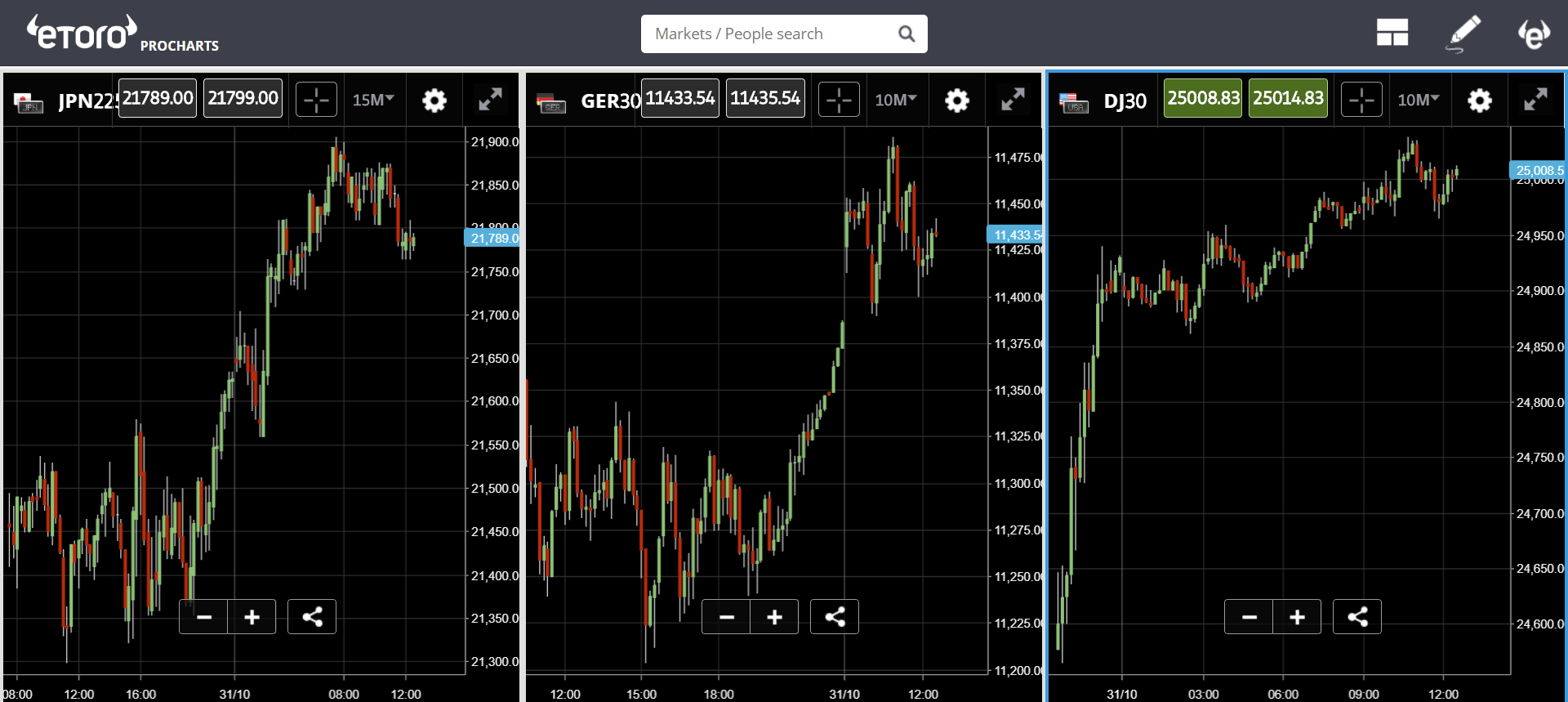Screen dimensions: 1568x702
Task: Toggle crosshair on GER30 chart
Action: point(839,100)
